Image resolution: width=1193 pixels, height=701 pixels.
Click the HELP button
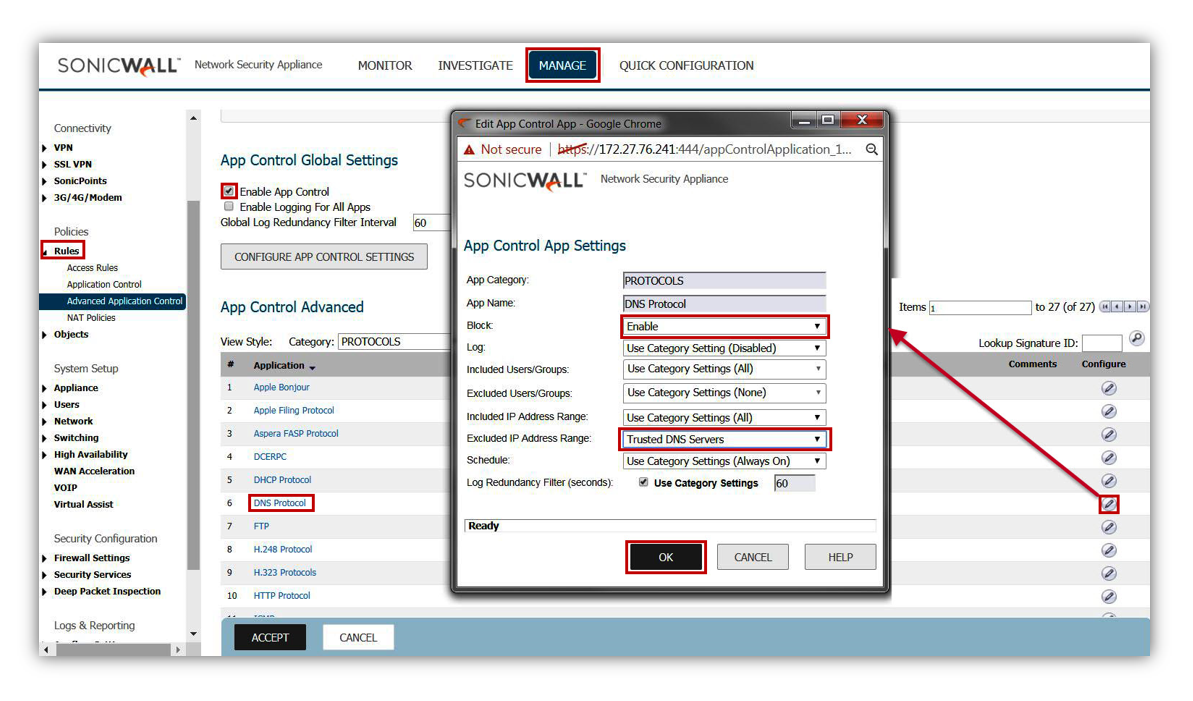point(840,557)
